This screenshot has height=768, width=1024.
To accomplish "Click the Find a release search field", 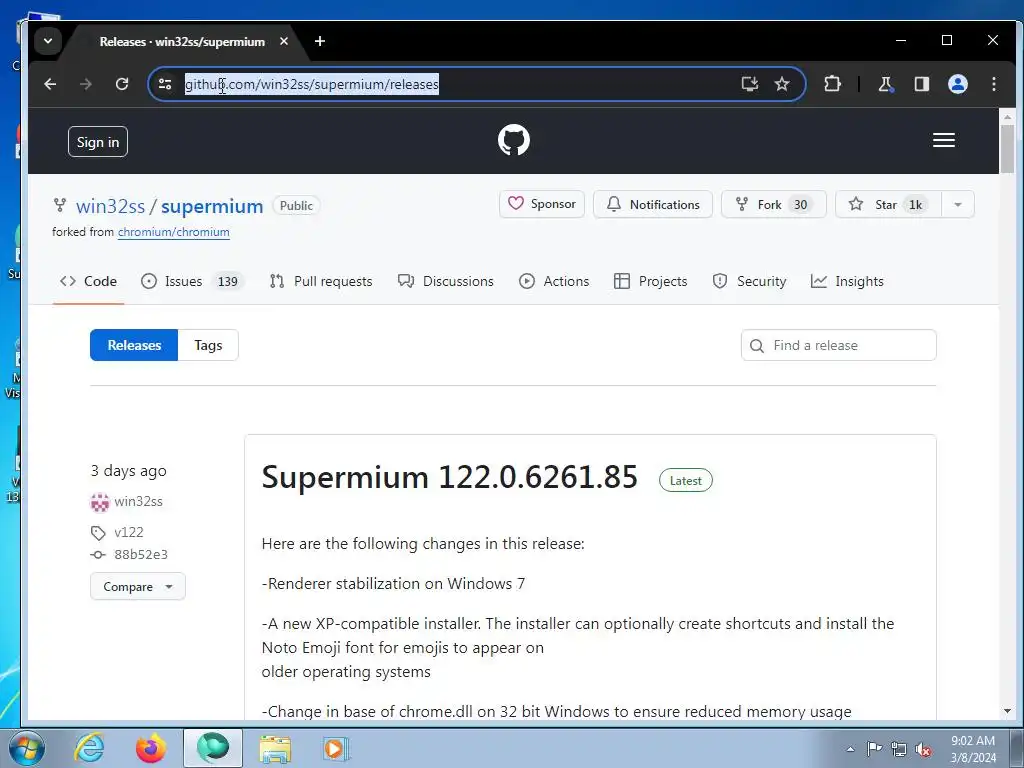I will [x=839, y=345].
